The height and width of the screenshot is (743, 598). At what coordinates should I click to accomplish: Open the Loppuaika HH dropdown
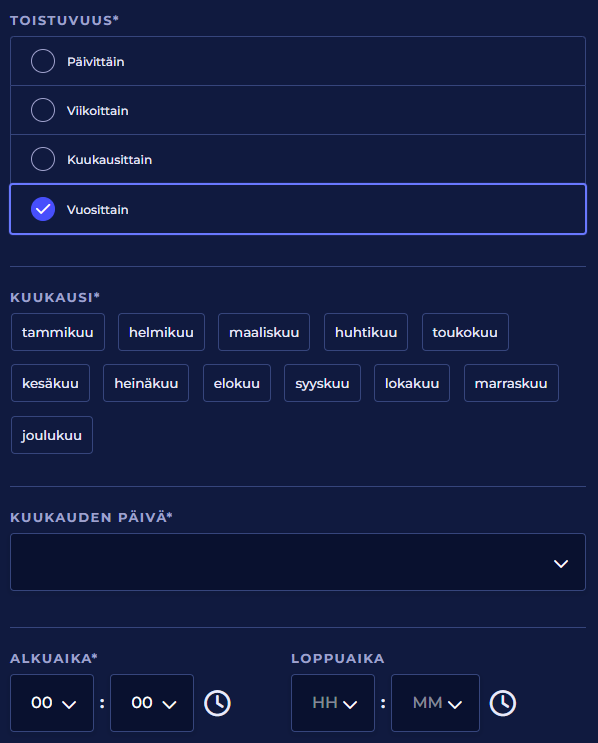[333, 703]
